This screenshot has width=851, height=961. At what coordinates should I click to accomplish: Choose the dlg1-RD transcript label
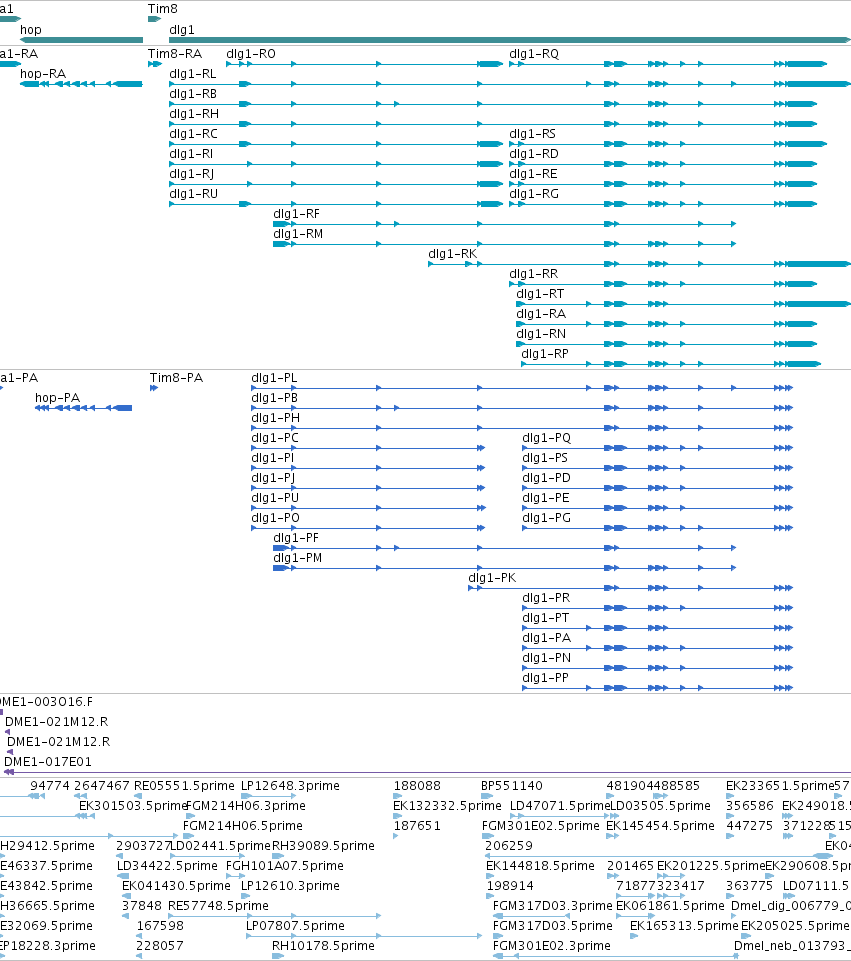tap(534, 154)
